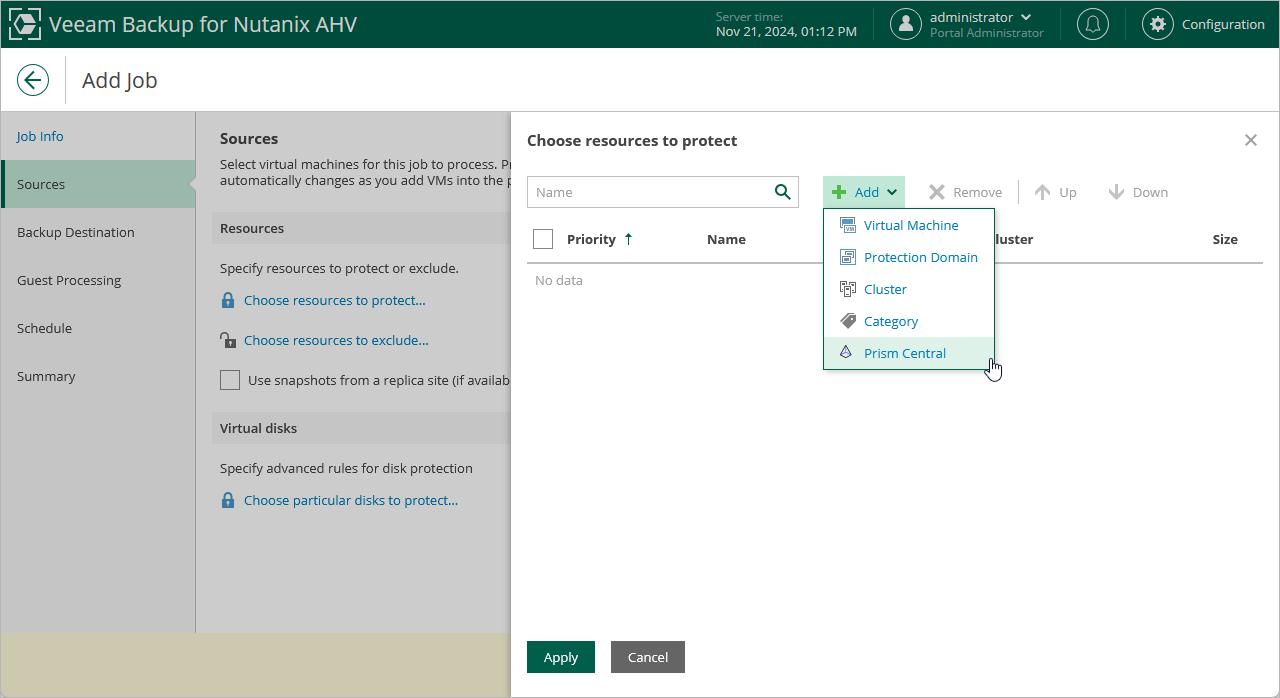Open Choose particular disks to protect link

click(351, 500)
